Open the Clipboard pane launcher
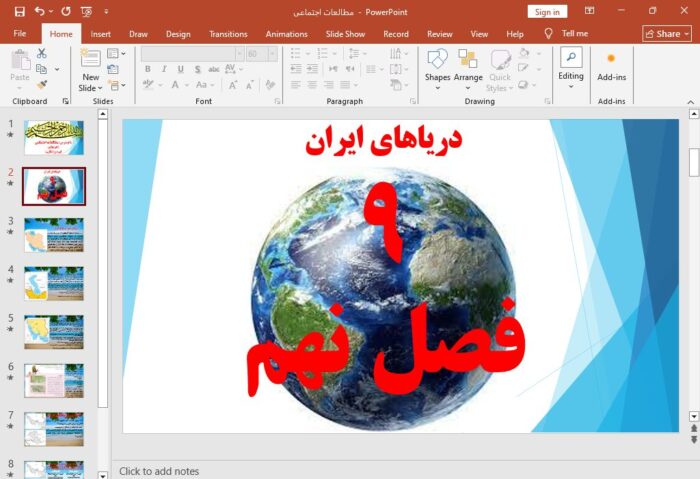The width and height of the screenshot is (700, 479). click(66, 101)
